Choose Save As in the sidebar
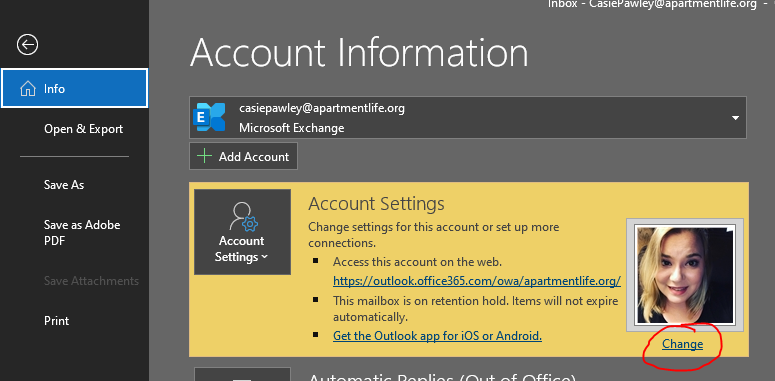Image resolution: width=775 pixels, height=381 pixels. coord(64,185)
